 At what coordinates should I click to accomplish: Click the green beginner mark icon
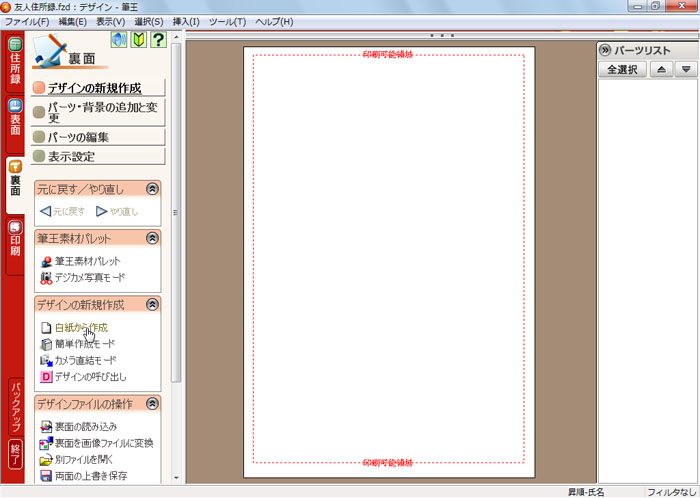(x=138, y=40)
